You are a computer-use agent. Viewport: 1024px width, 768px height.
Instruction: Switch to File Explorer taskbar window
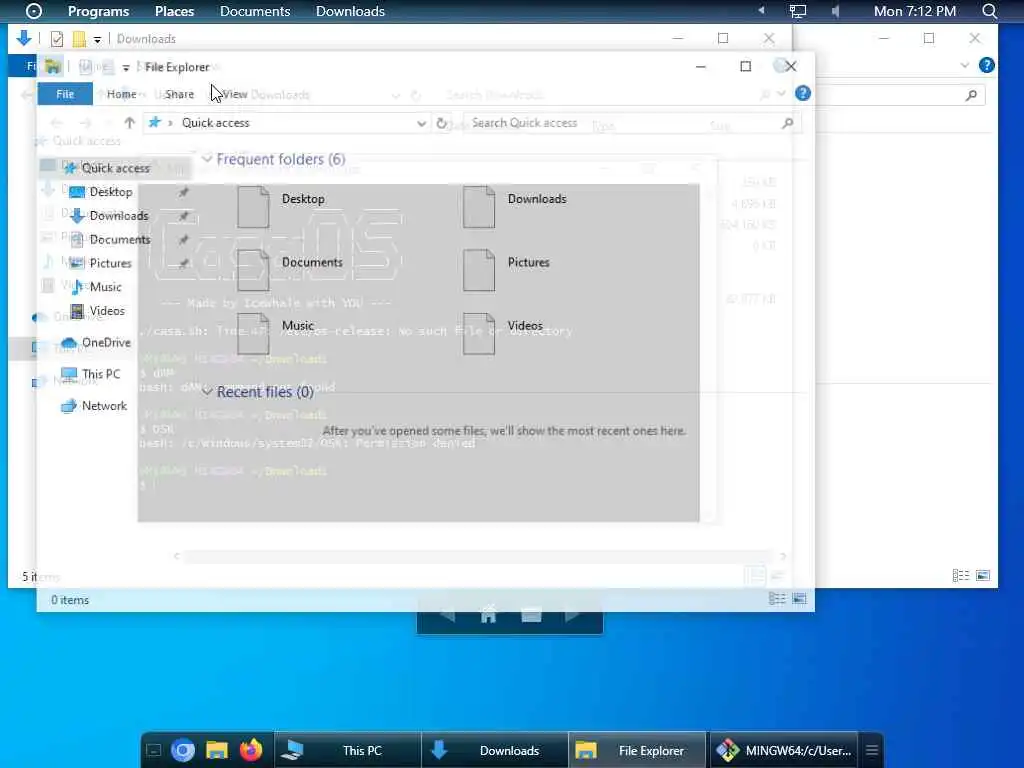pos(637,750)
